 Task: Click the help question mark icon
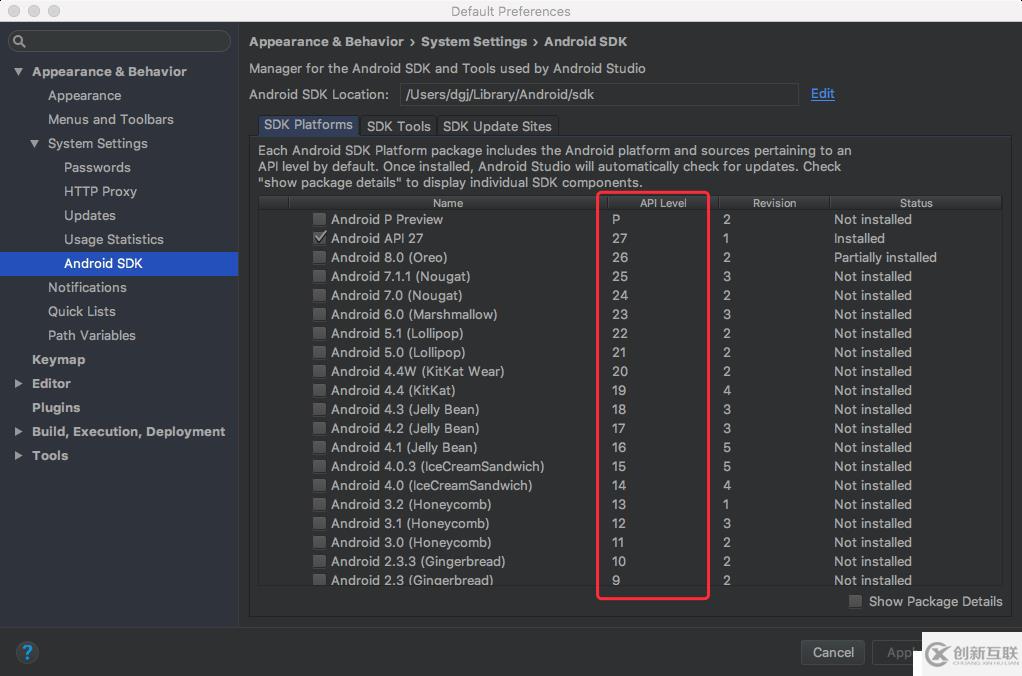(x=28, y=652)
